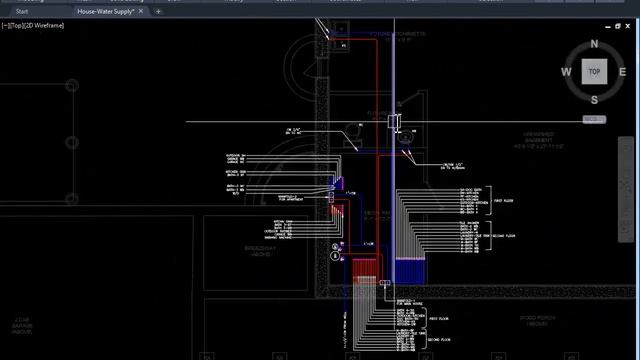Click N on the ViewCube compass
Image resolution: width=640 pixels, height=360 pixels.
click(594, 44)
